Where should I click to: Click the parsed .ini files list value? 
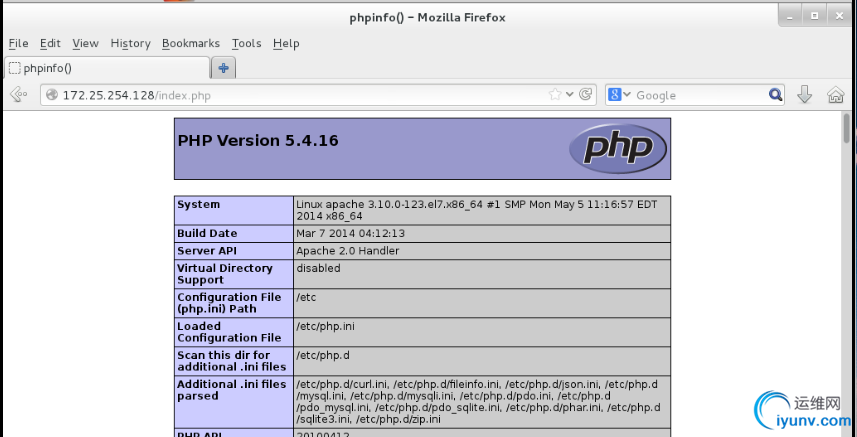tap(479, 401)
